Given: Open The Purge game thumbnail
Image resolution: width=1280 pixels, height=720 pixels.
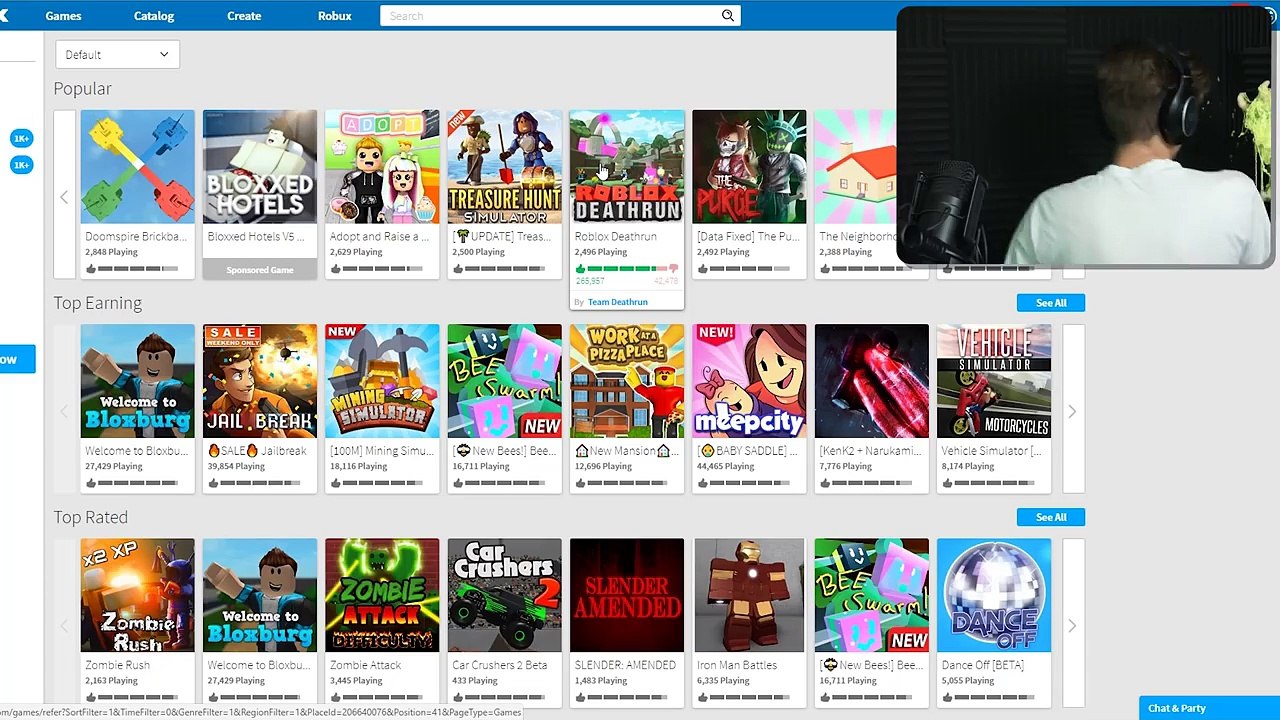Looking at the screenshot, I should tap(749, 167).
